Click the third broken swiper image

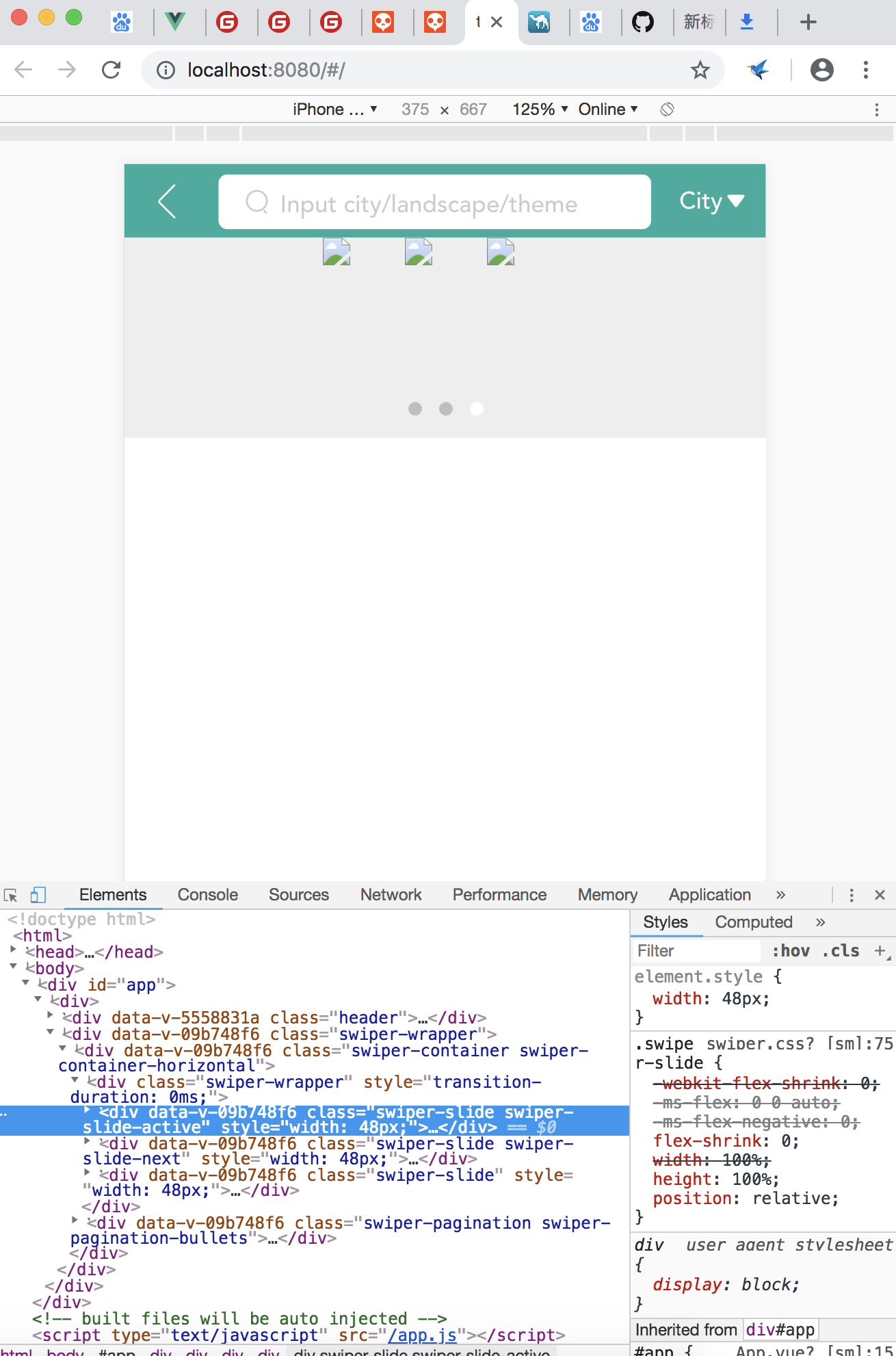tap(501, 252)
